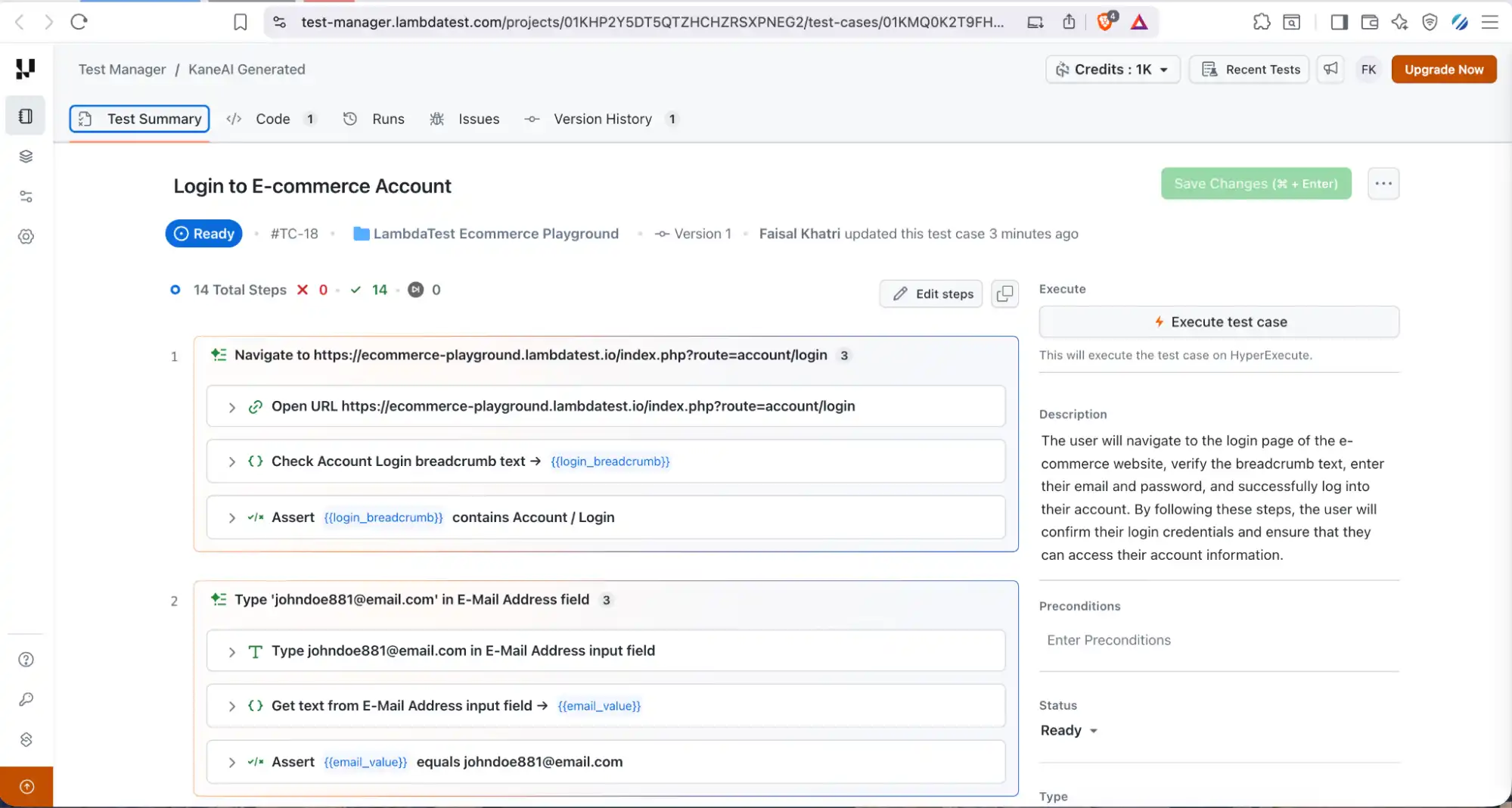Open the Status Ready dropdown
1512x808 pixels.
[x=1069, y=730]
